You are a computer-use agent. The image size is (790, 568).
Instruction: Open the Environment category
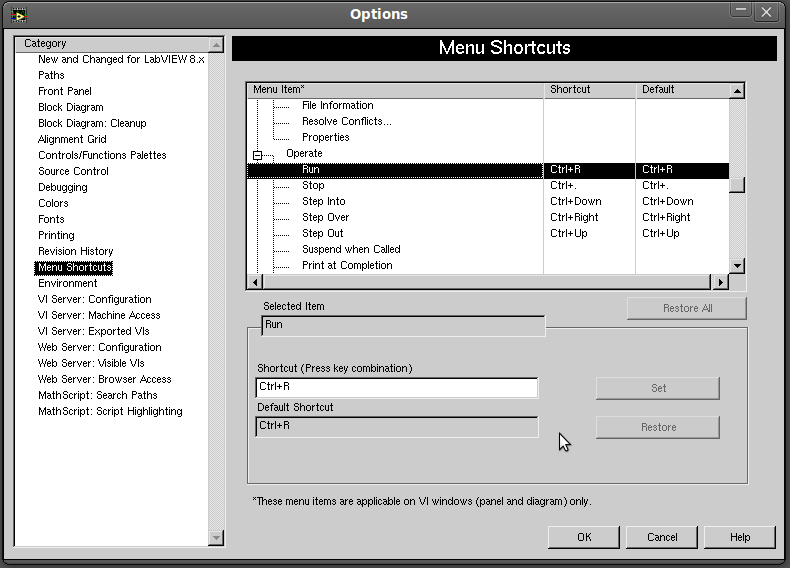coord(67,283)
